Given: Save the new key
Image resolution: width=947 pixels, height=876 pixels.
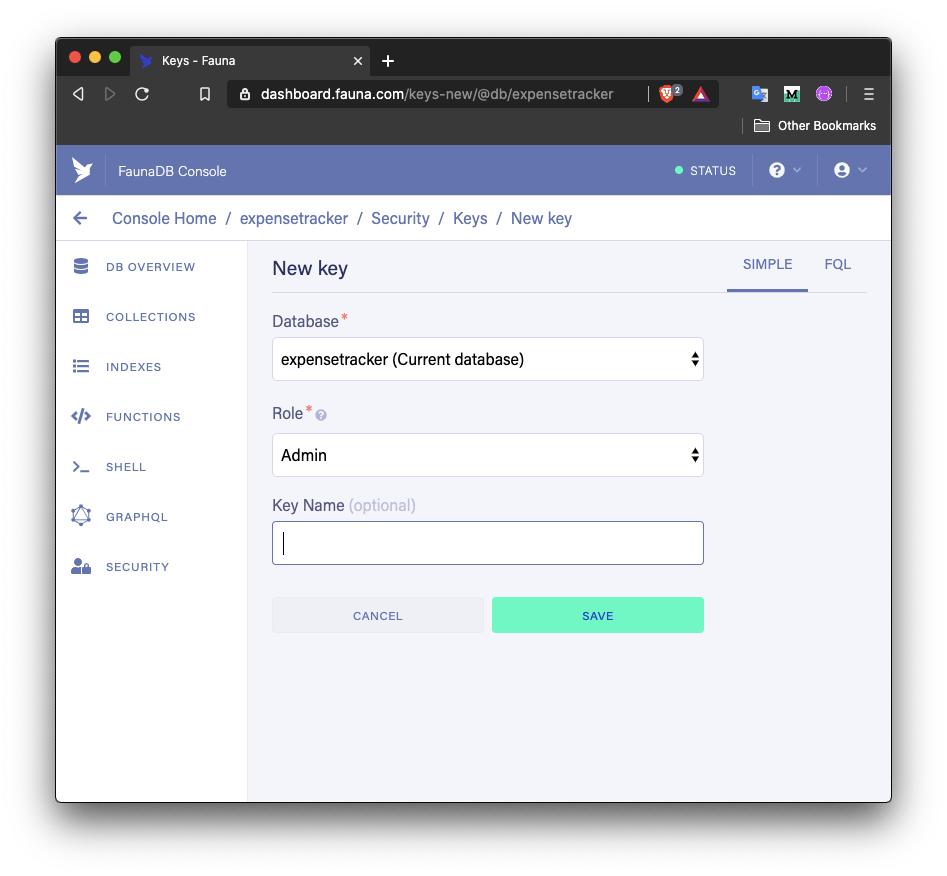Looking at the screenshot, I should click(597, 615).
